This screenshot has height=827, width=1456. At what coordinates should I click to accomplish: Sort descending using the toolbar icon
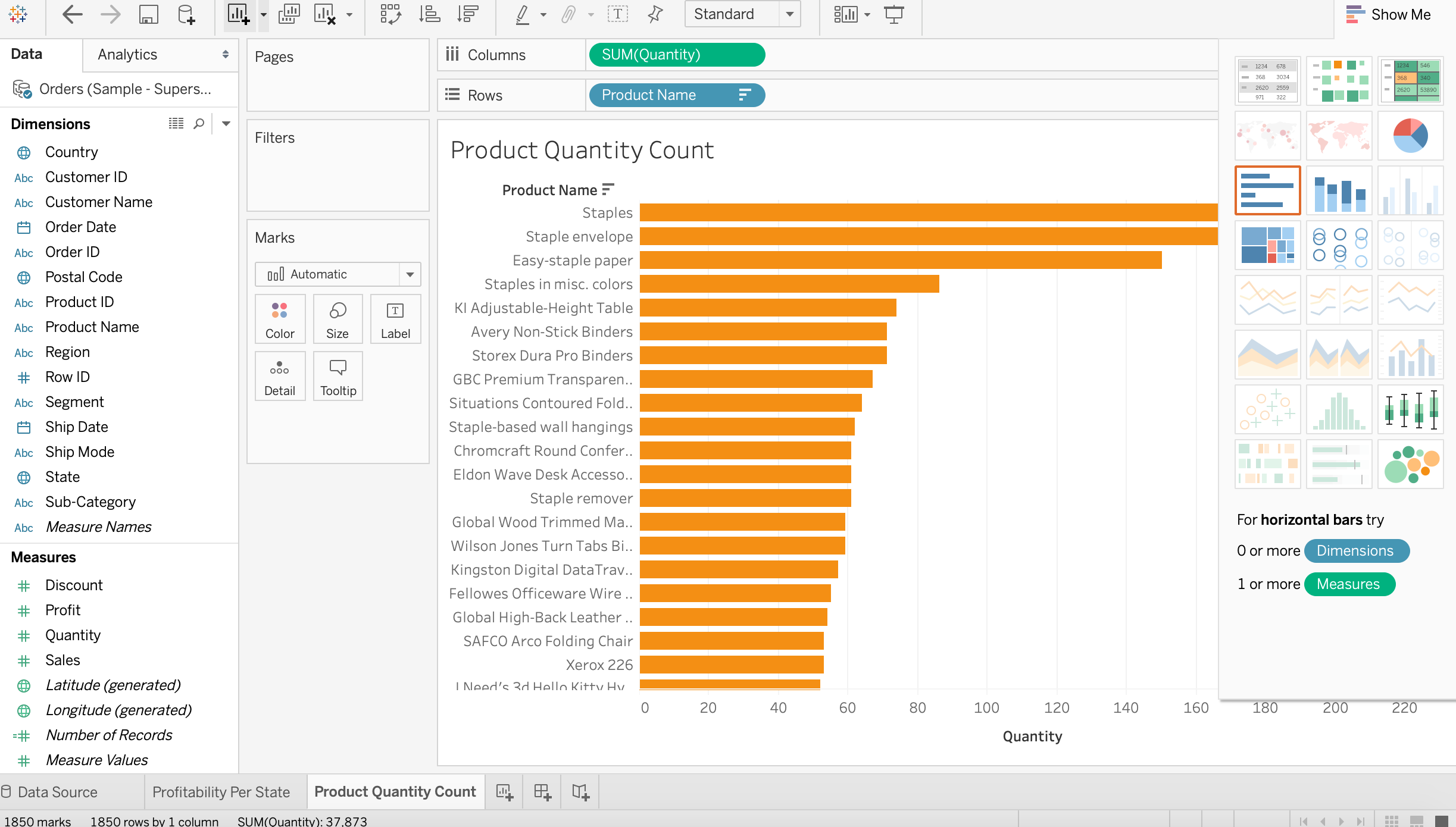pyautogui.click(x=468, y=14)
